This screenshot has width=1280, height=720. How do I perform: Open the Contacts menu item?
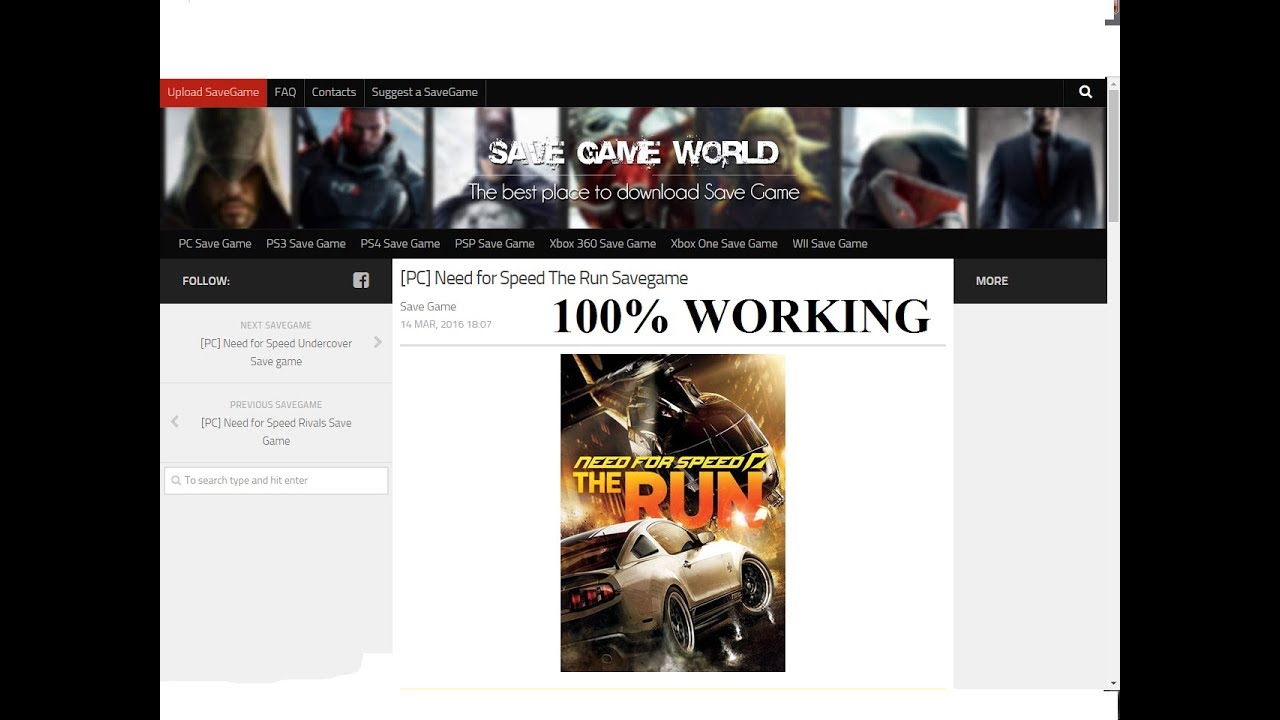334,92
